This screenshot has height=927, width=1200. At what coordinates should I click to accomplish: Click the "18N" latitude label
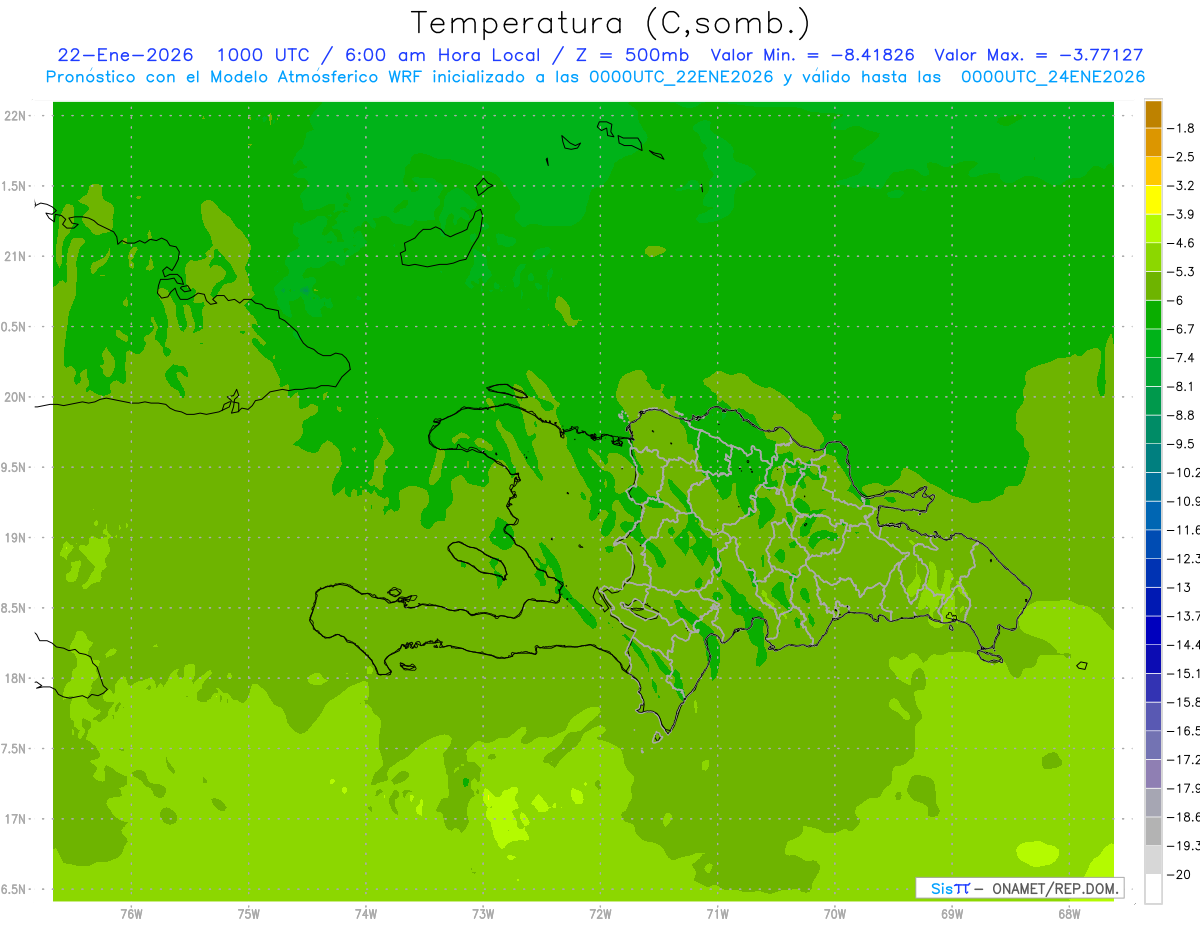(x=14, y=679)
